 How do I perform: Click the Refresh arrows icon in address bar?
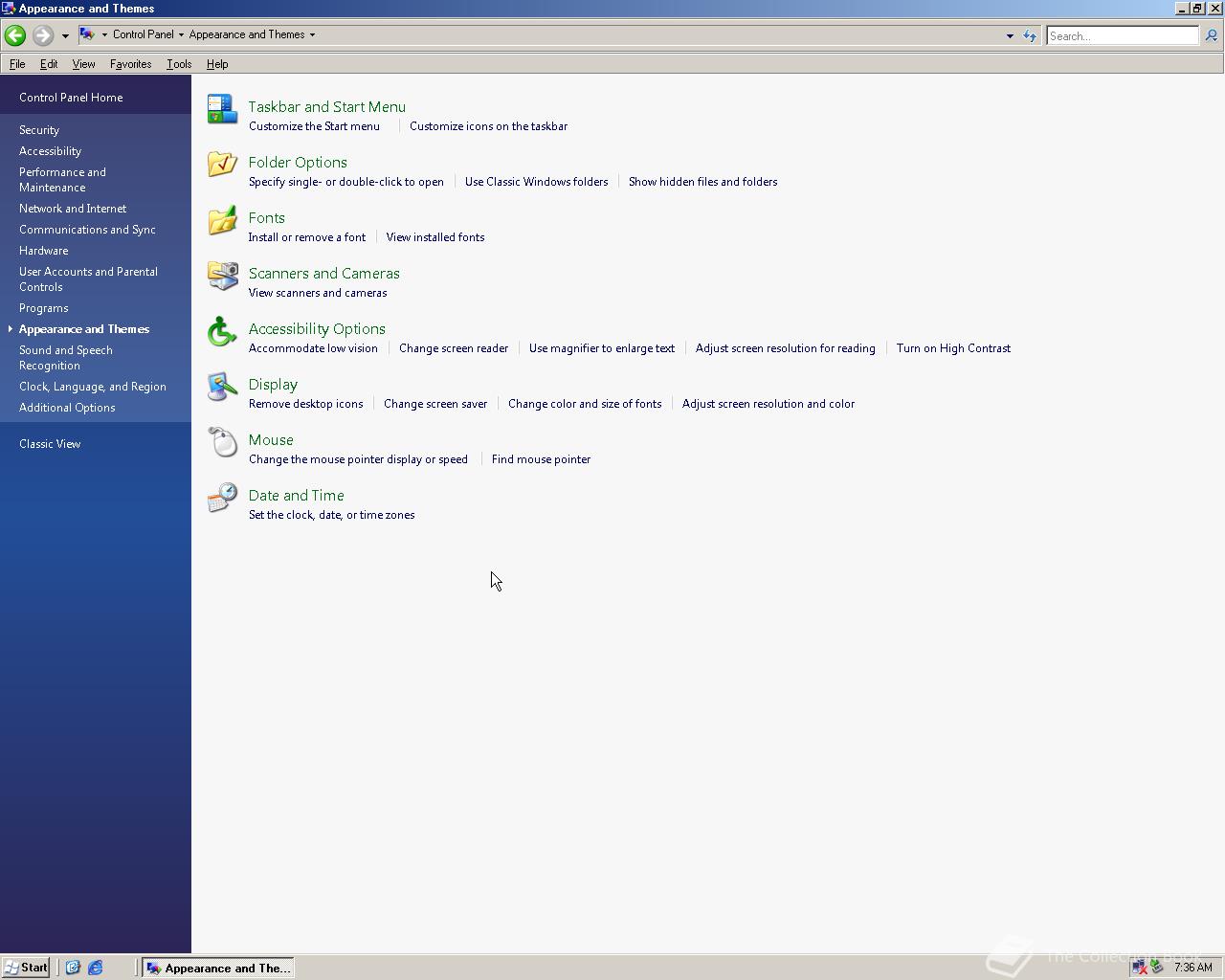tap(1030, 35)
